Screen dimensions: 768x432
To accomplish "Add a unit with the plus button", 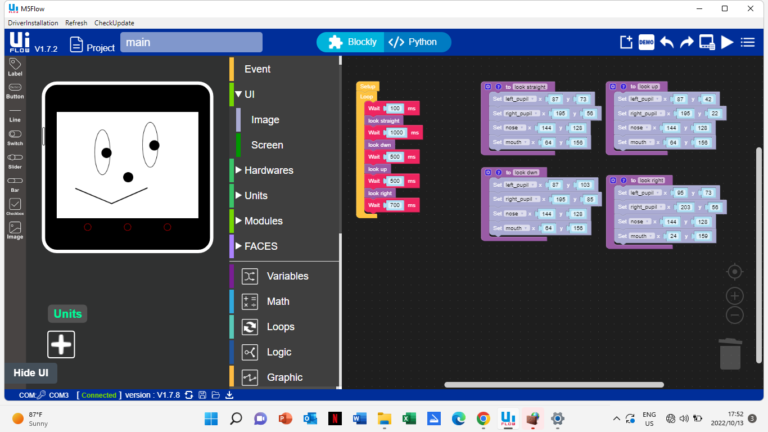I will 61,344.
